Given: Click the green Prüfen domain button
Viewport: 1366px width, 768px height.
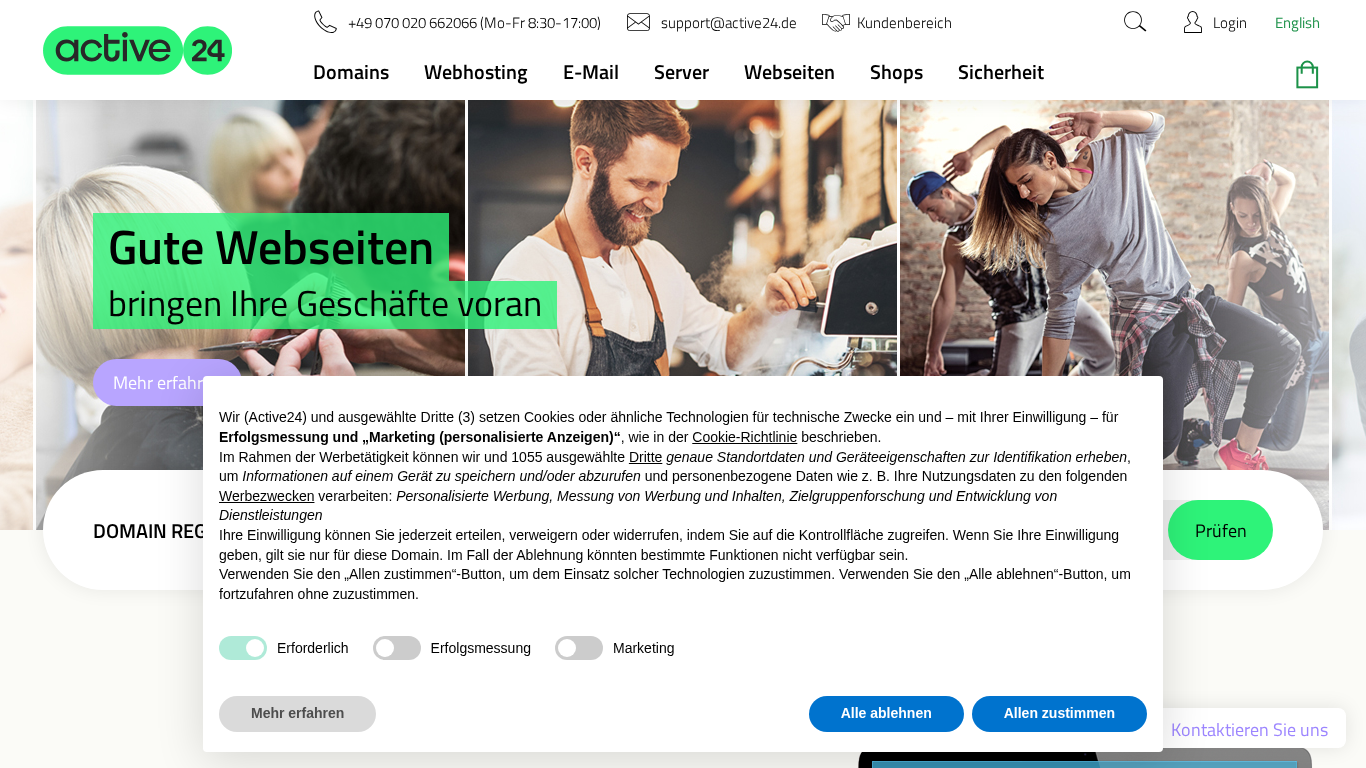Looking at the screenshot, I should [1220, 530].
